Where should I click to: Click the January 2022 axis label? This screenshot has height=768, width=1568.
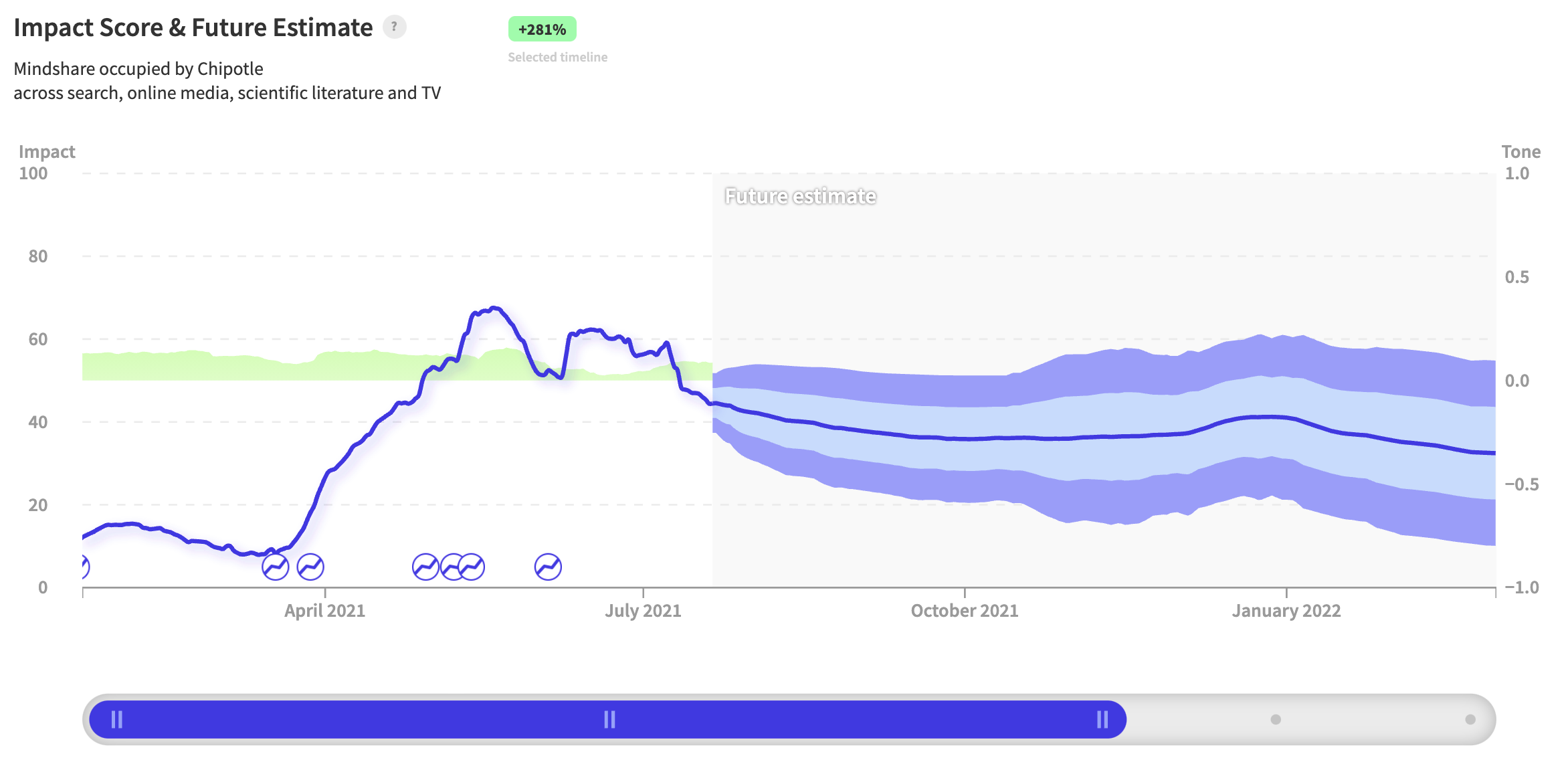point(1286,610)
